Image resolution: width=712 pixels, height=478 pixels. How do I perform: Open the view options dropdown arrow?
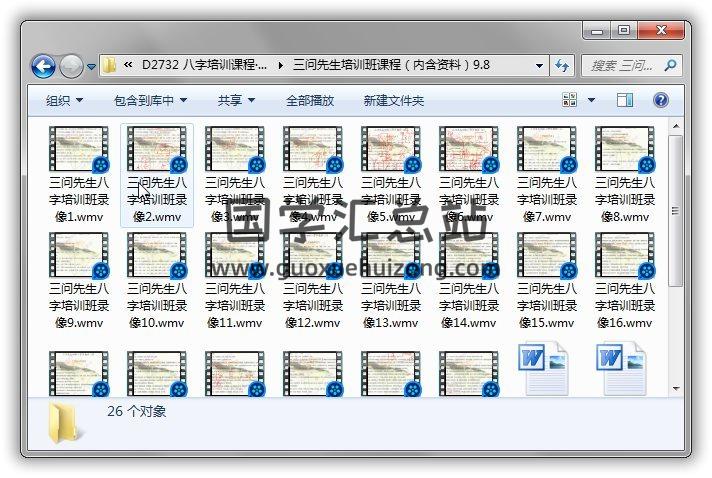[591, 100]
